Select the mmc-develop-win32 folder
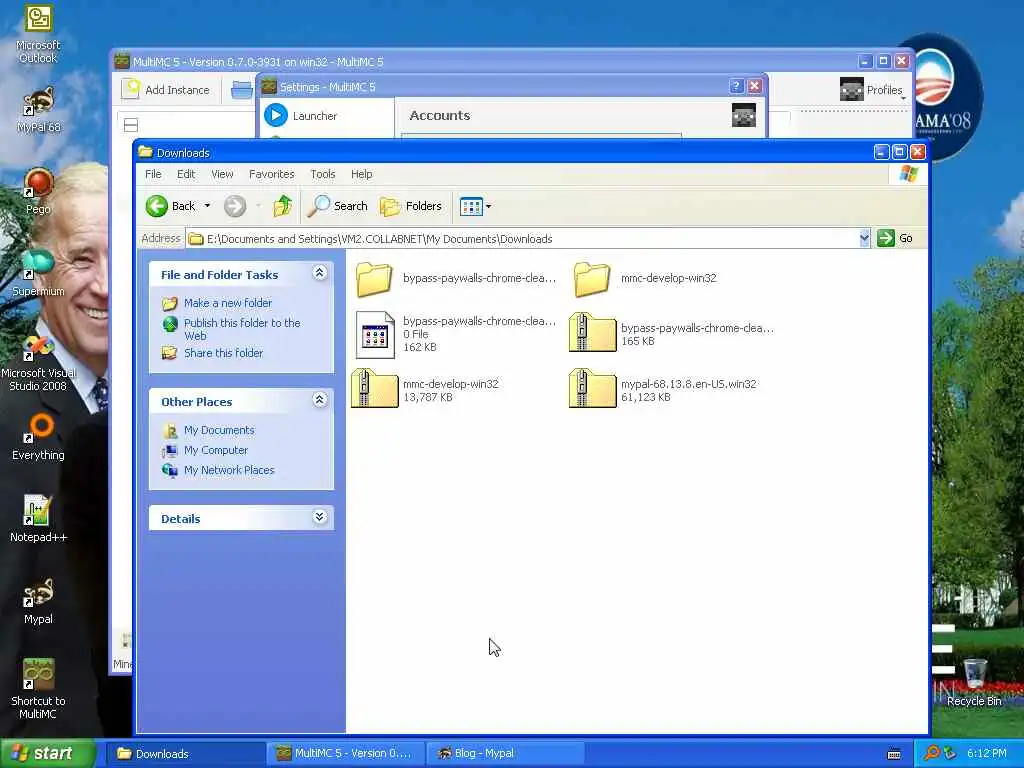1024x768 pixels. 592,279
